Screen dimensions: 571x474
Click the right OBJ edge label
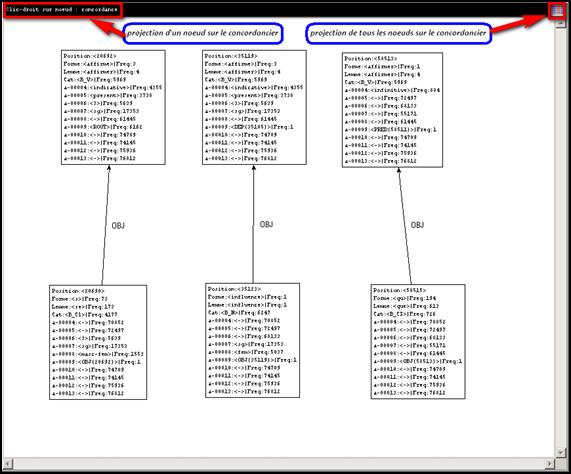click(417, 225)
